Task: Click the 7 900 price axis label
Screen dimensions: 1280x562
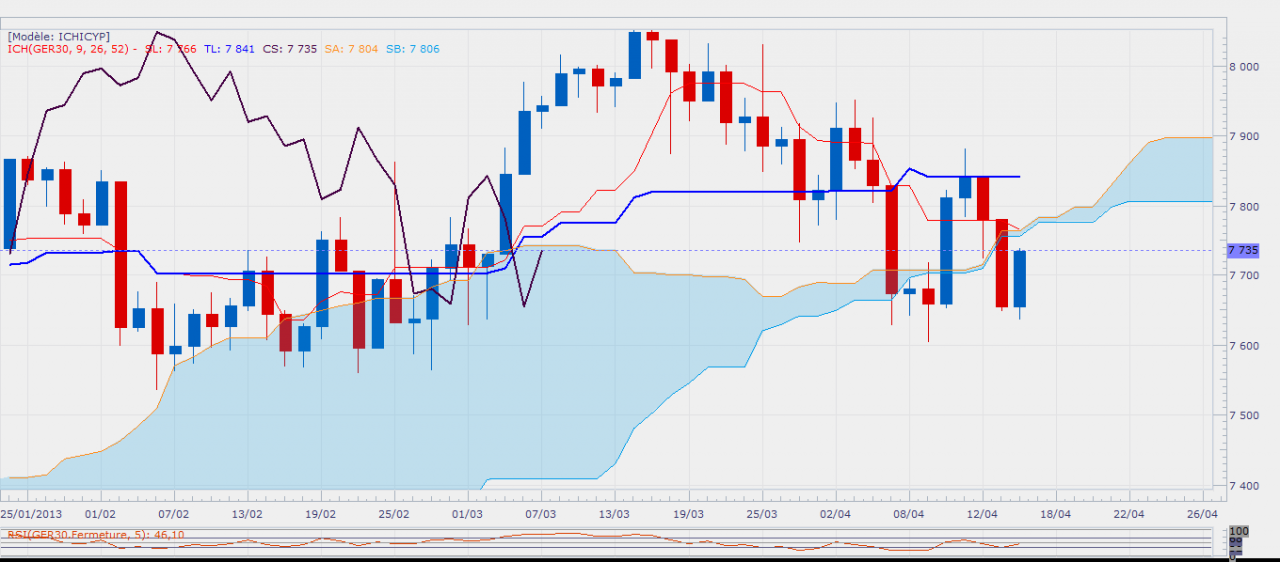Action: 1243,136
